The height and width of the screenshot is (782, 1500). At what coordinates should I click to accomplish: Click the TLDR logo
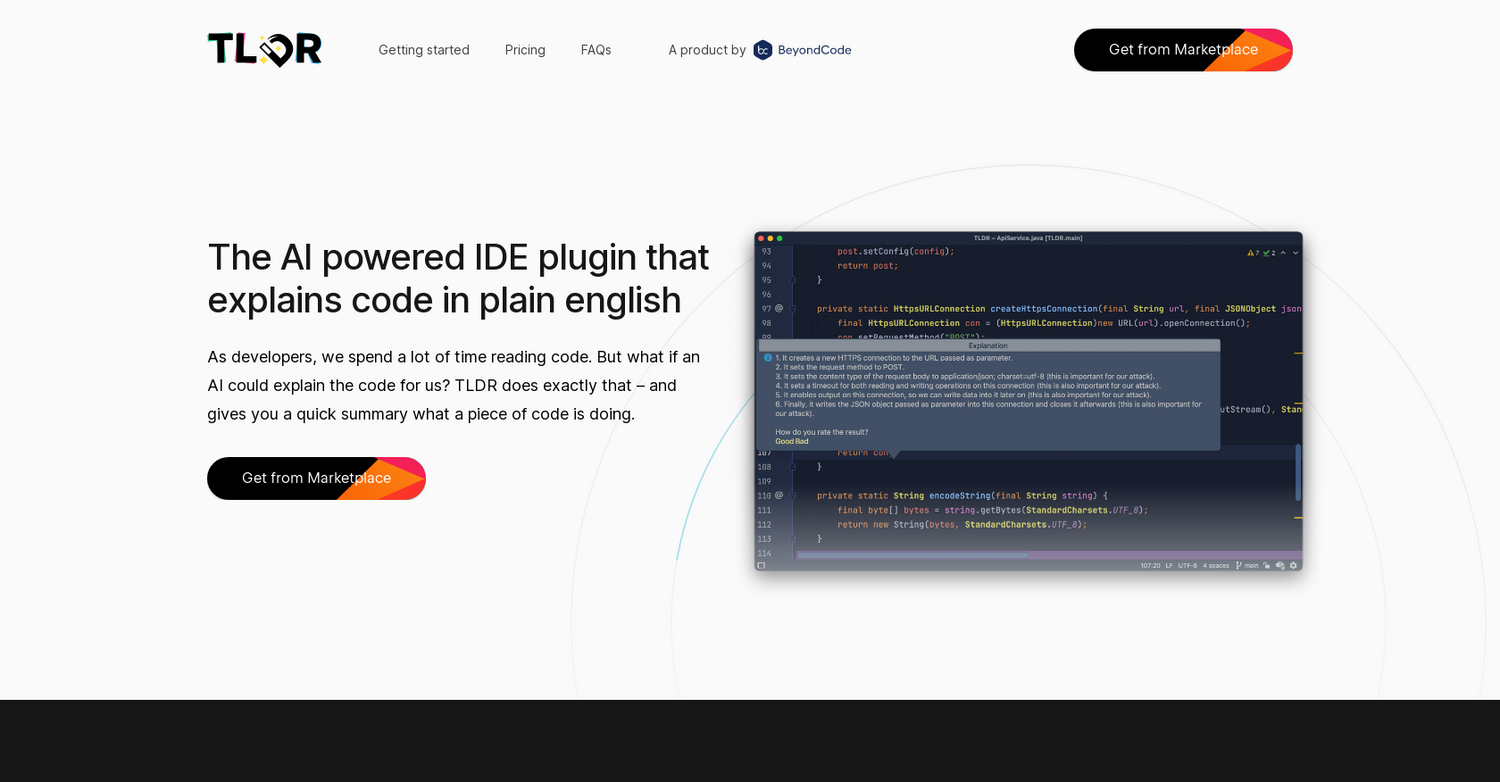point(264,49)
